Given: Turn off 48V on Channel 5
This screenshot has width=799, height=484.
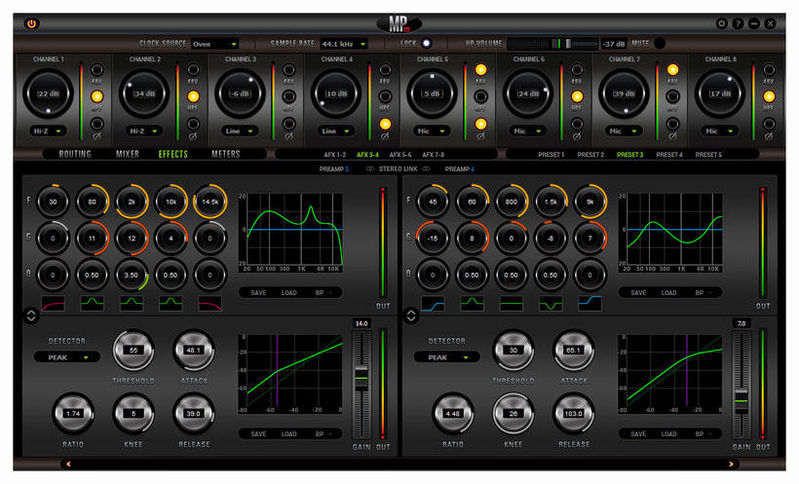Looking at the screenshot, I should pyautogui.click(x=481, y=70).
